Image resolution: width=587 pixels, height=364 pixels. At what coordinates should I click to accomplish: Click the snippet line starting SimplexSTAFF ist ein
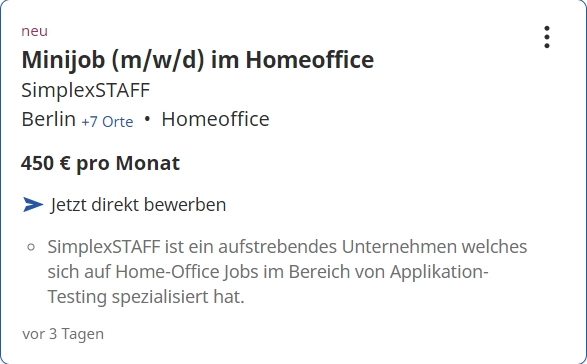pos(287,247)
